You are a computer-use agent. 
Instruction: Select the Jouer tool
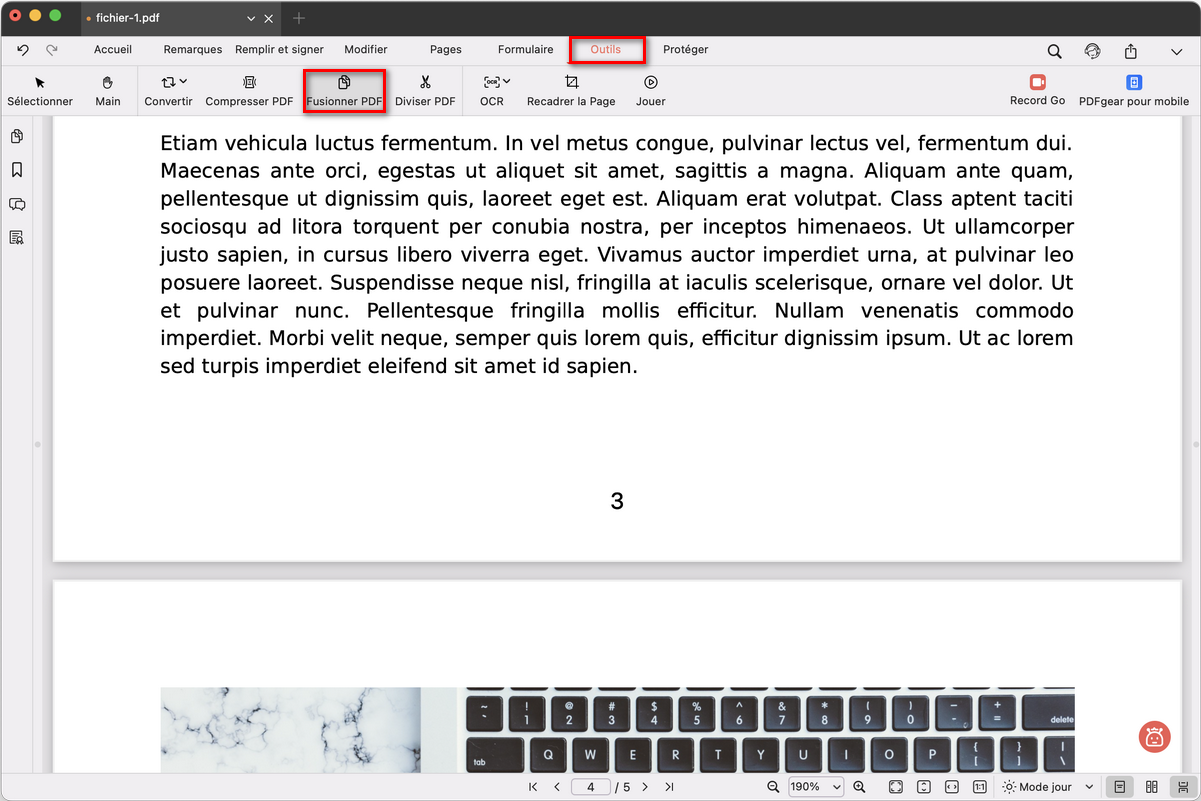click(x=650, y=90)
